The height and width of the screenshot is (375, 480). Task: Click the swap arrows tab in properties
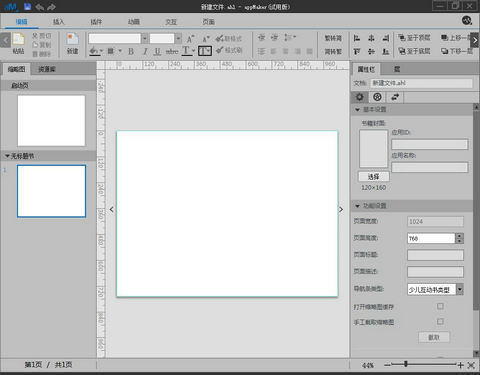(x=395, y=97)
